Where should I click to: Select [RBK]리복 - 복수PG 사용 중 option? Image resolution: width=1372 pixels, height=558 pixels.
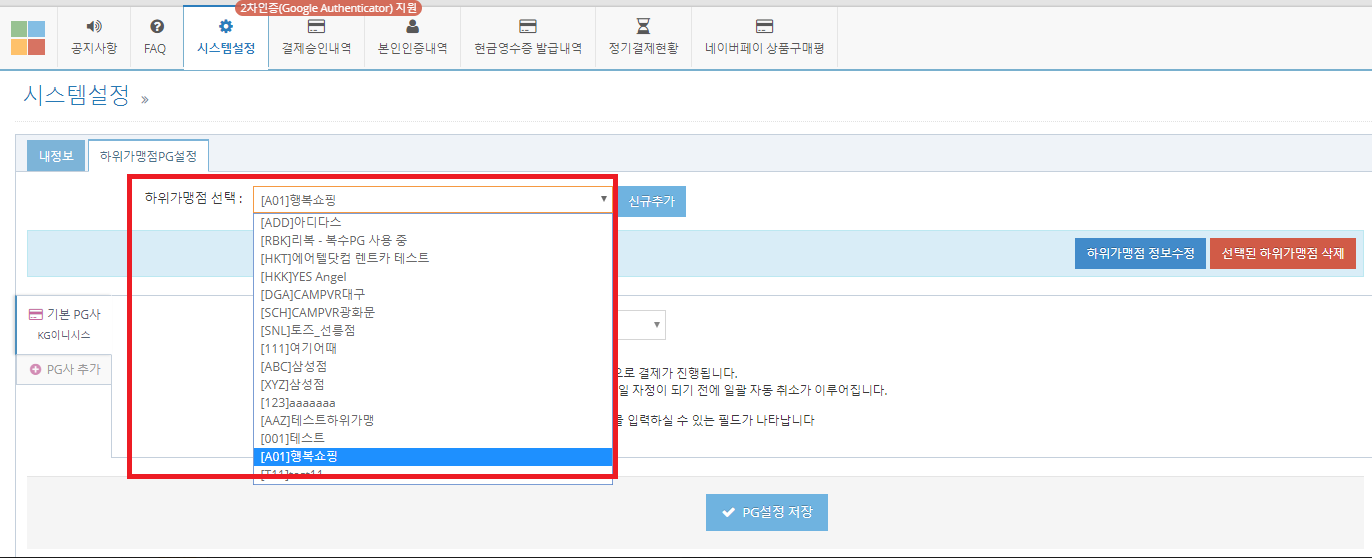click(x=432, y=240)
